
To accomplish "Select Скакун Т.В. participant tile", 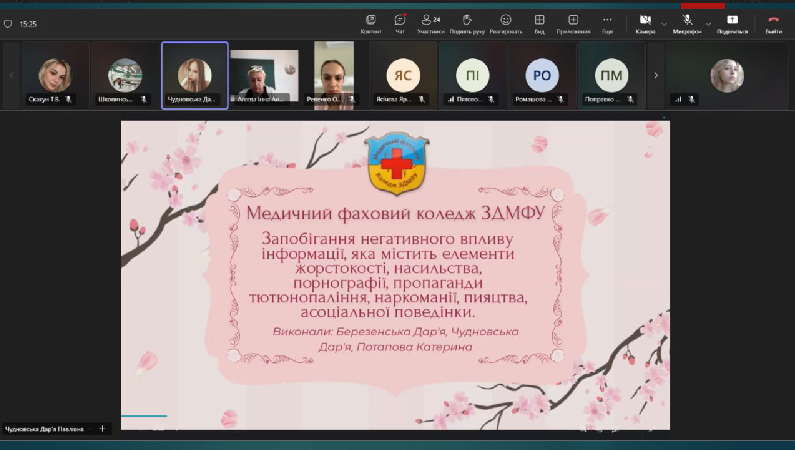I will [x=55, y=76].
